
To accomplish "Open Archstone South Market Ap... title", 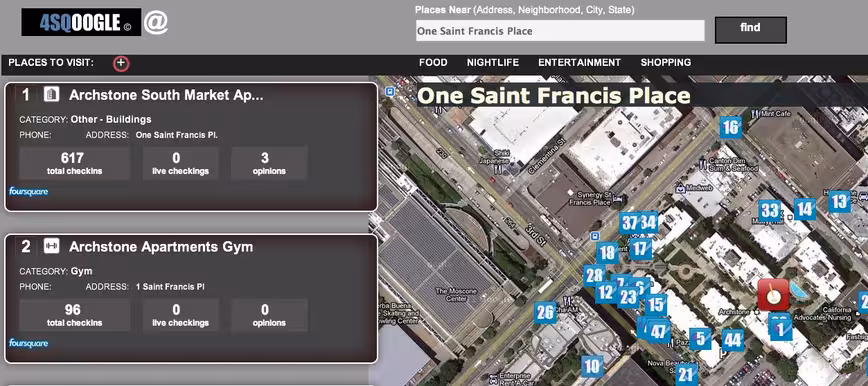I will [166, 95].
